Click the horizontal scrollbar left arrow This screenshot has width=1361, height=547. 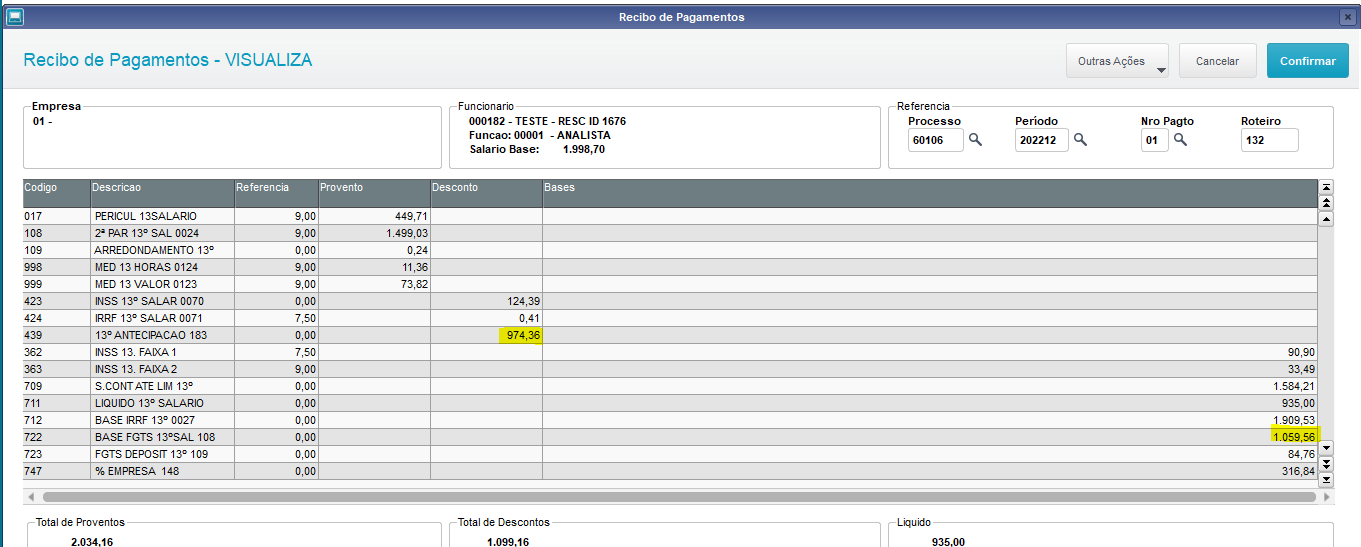pos(31,496)
